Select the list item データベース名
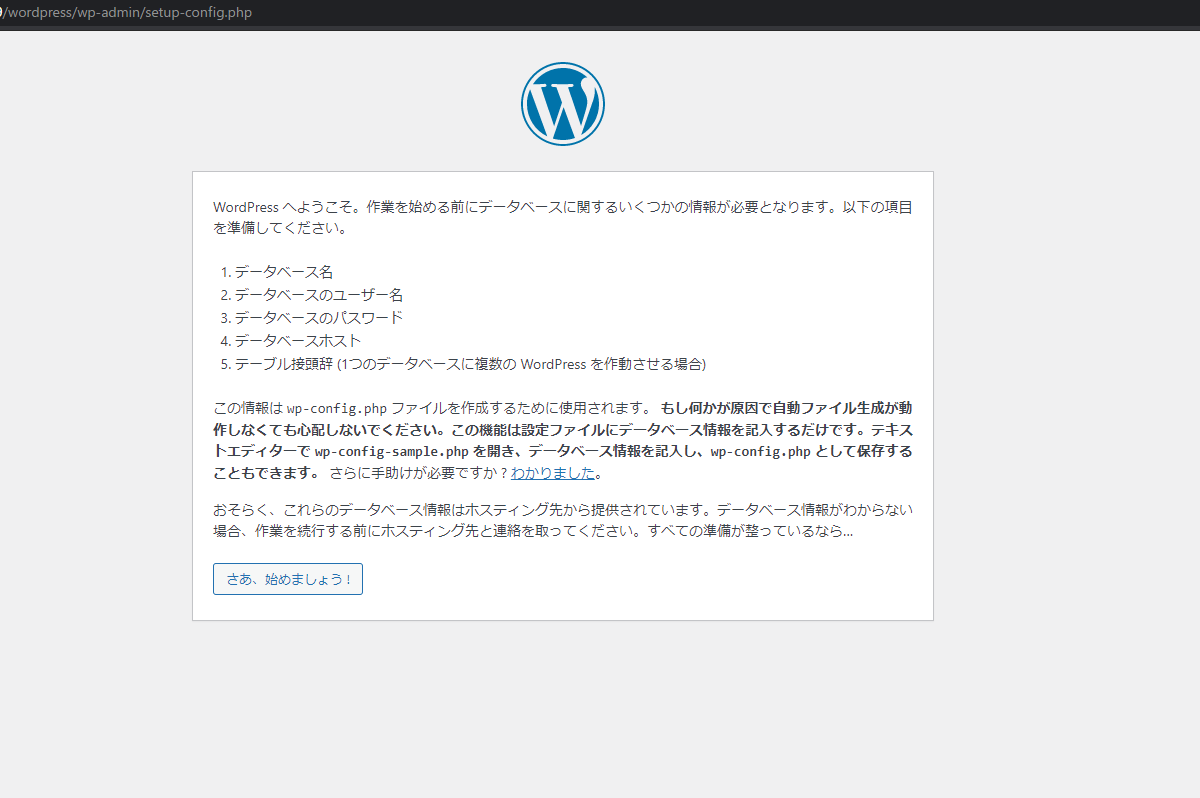Viewport: 1200px width, 798px height. click(283, 272)
